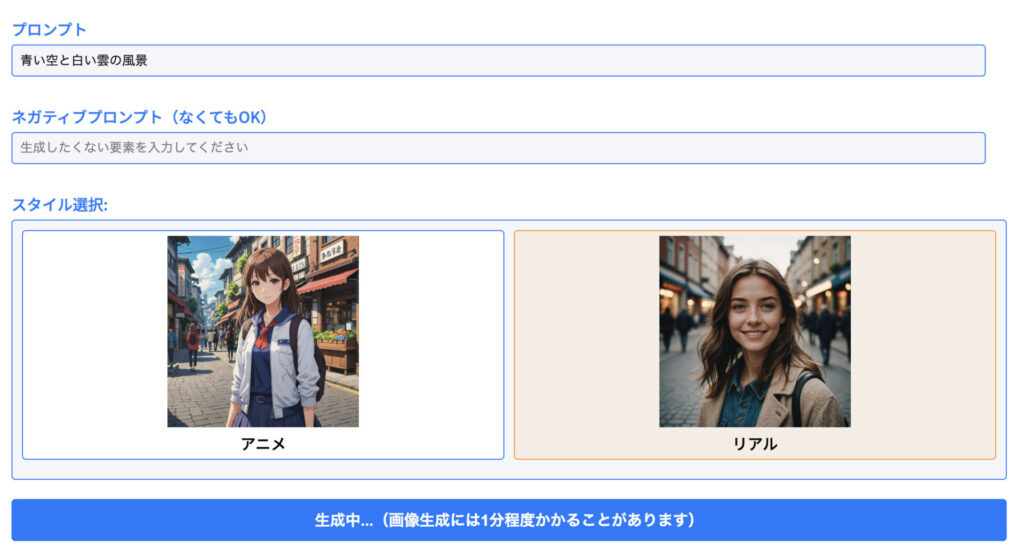Click the ネガティブプロンプト（なくてもOK）label
Screen dimensions: 1024x554
point(139,117)
